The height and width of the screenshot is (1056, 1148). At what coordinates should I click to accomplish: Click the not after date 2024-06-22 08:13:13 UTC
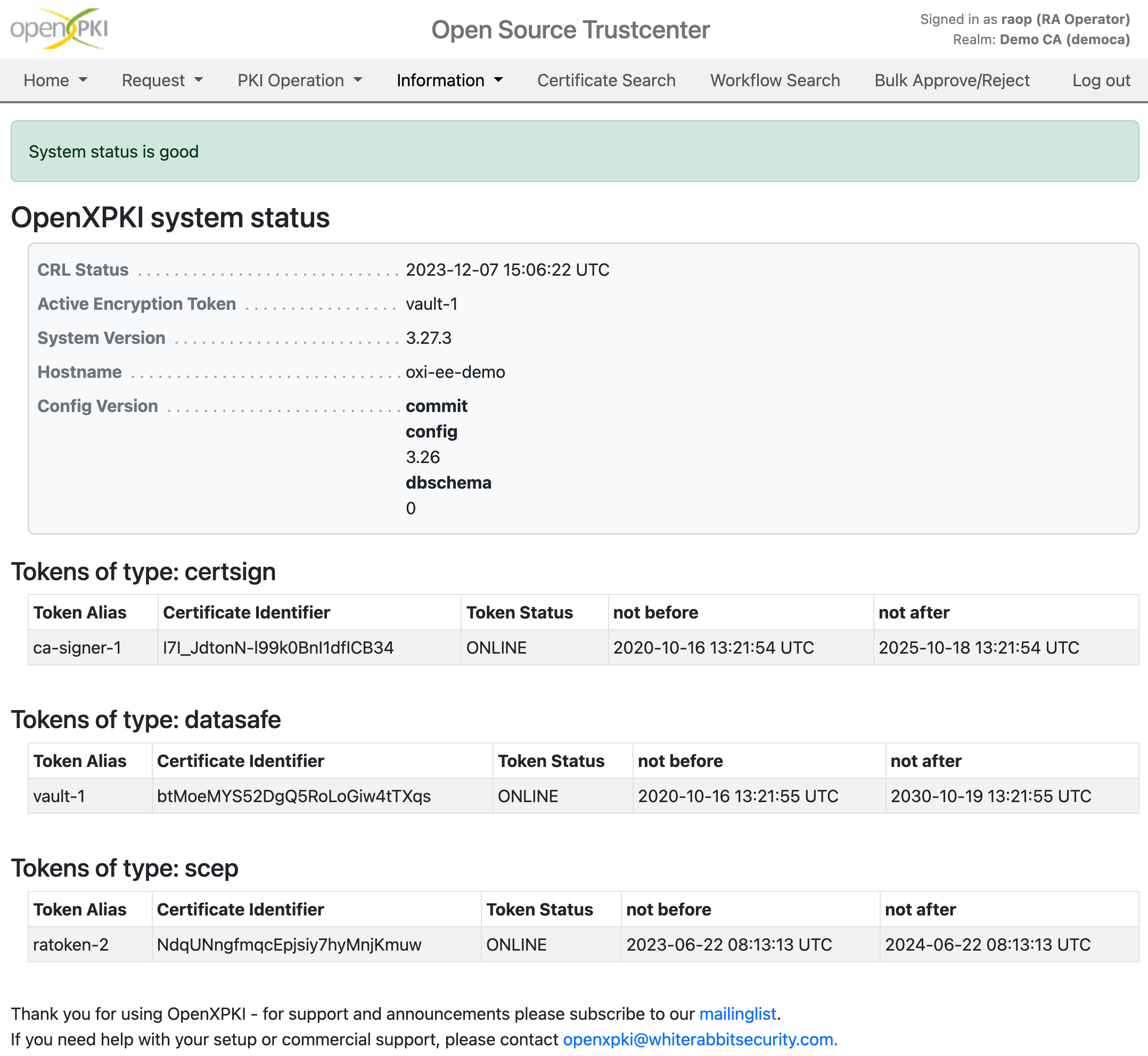(987, 945)
